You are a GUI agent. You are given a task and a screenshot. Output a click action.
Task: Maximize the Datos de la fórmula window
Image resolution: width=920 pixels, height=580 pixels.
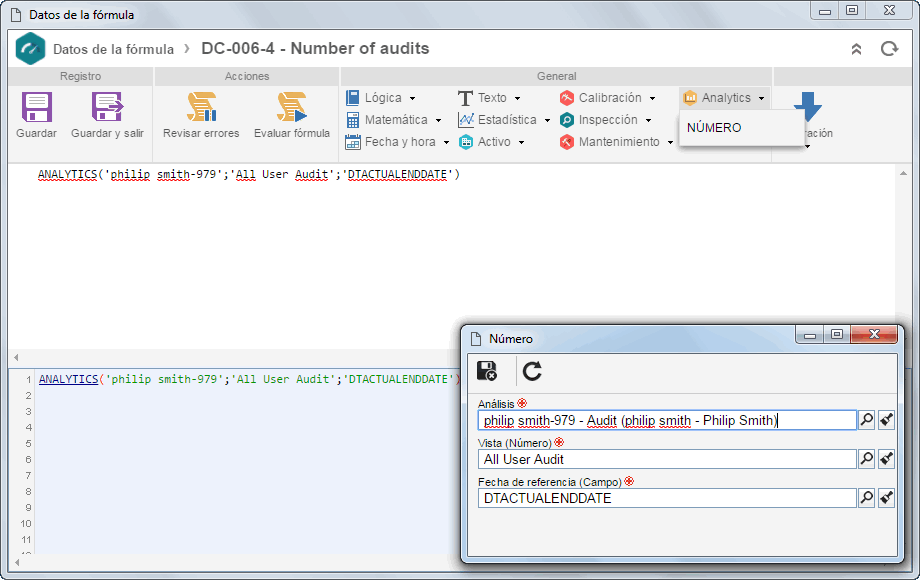coord(852,10)
